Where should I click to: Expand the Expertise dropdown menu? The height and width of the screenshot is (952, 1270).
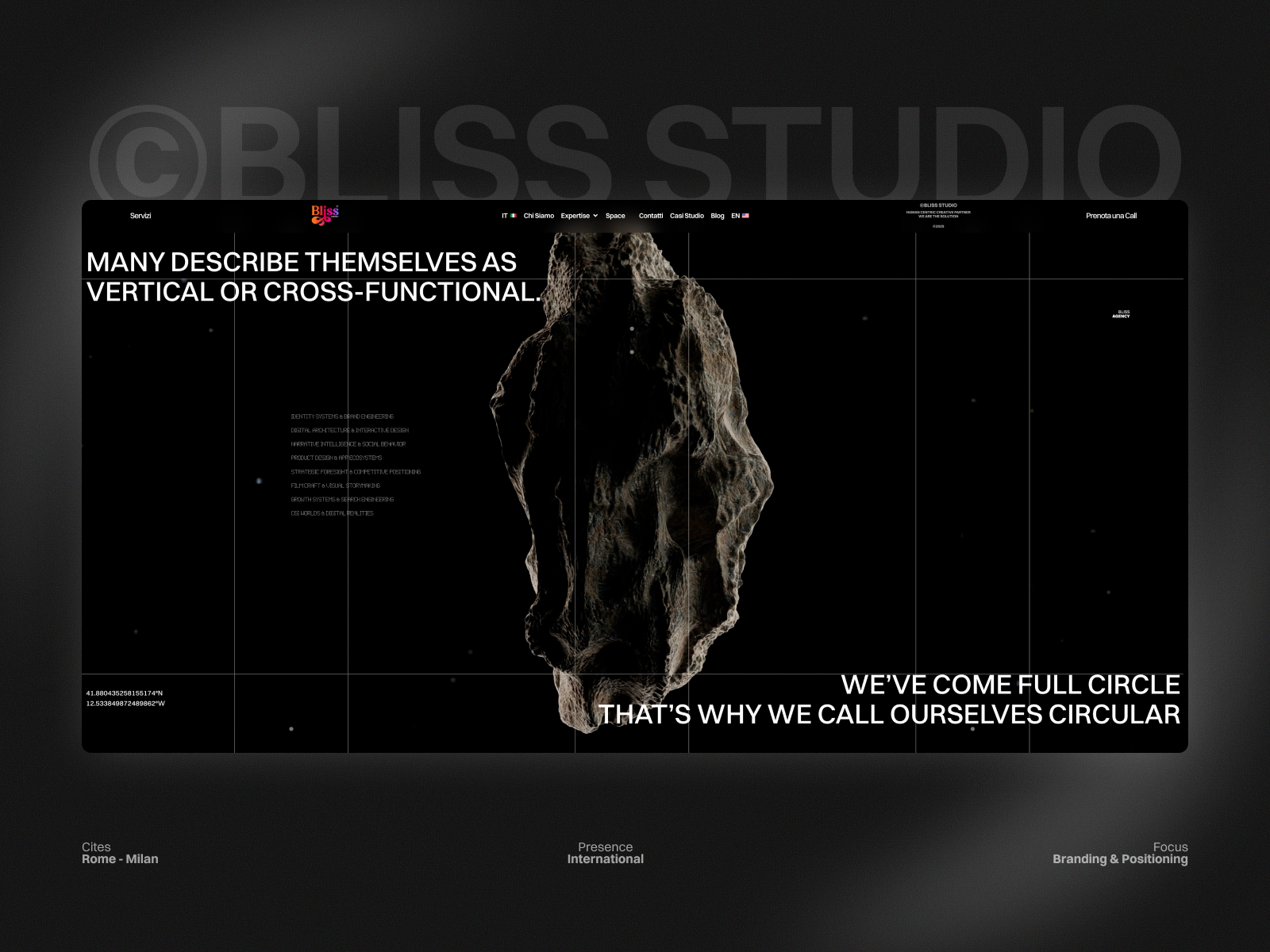pyautogui.click(x=579, y=216)
